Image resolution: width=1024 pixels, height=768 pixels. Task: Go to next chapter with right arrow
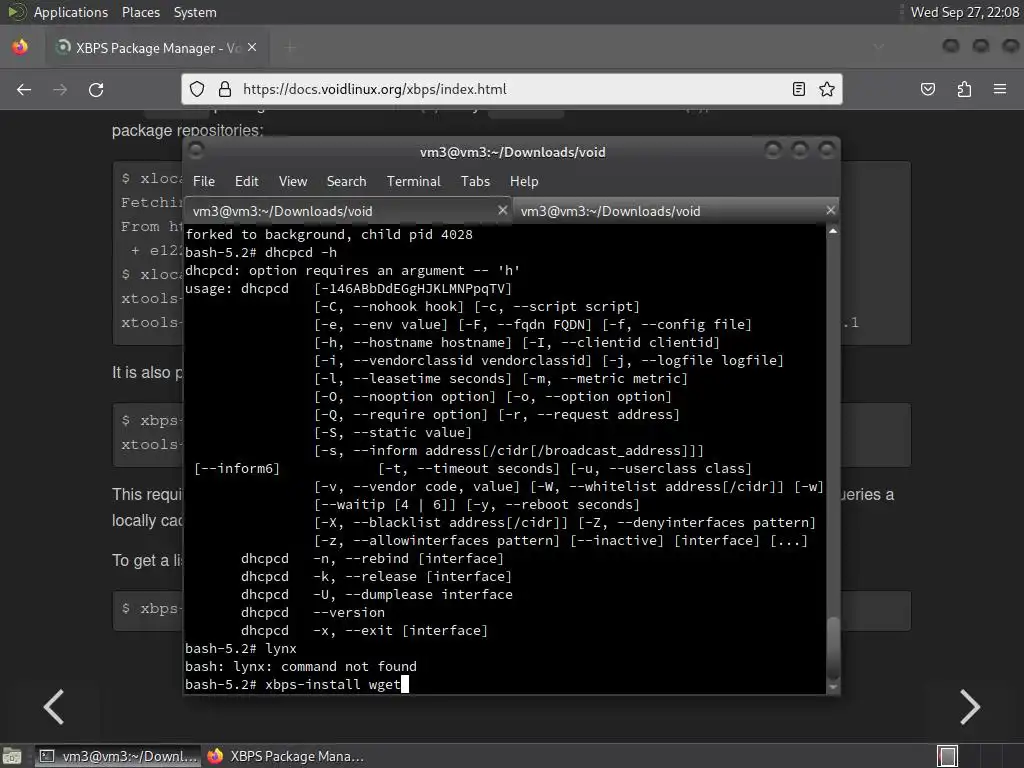tap(970, 707)
